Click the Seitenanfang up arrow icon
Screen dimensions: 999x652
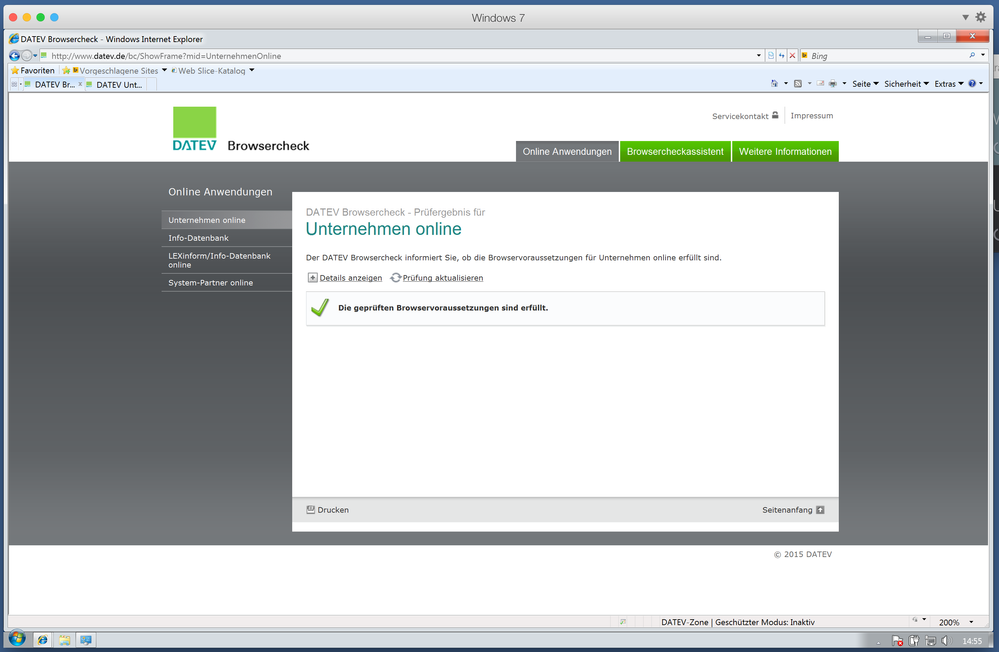[820, 510]
